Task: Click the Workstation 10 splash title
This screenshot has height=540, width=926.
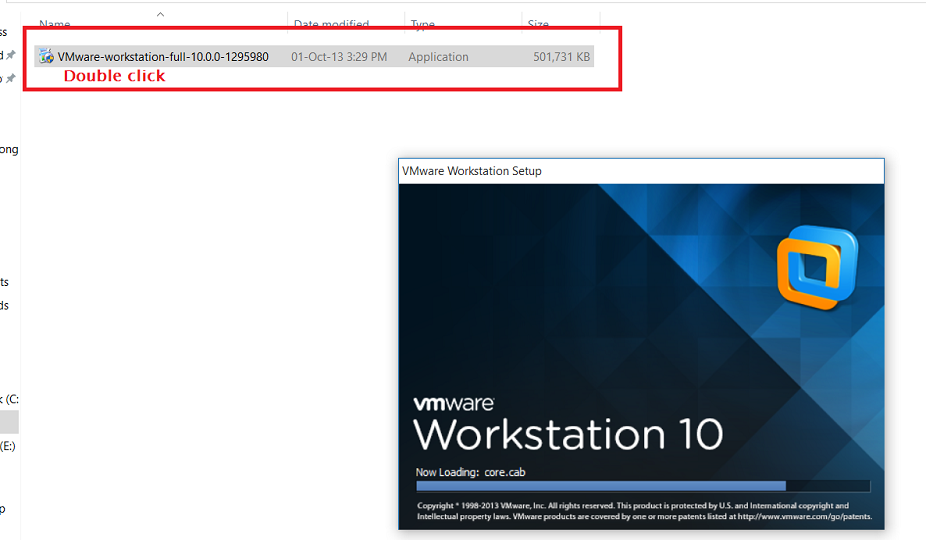Action: point(568,435)
